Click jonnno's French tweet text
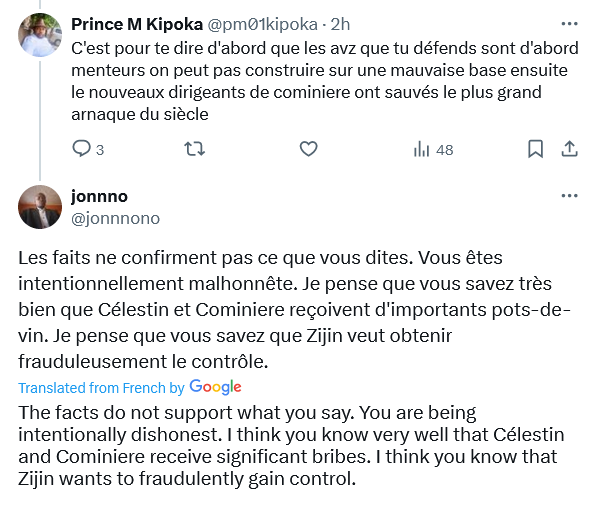598x505 pixels. (294, 310)
